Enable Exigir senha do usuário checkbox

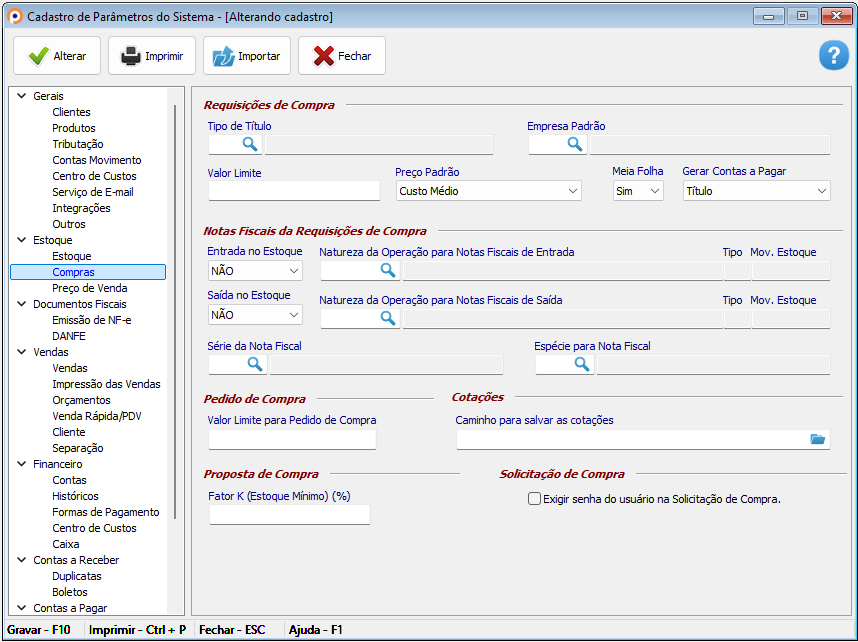tap(534, 499)
